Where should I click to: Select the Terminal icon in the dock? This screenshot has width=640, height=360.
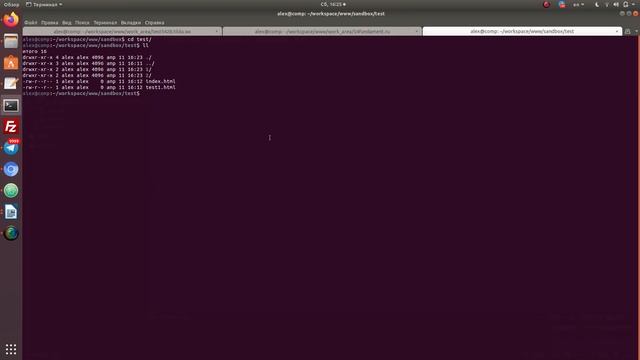11,105
